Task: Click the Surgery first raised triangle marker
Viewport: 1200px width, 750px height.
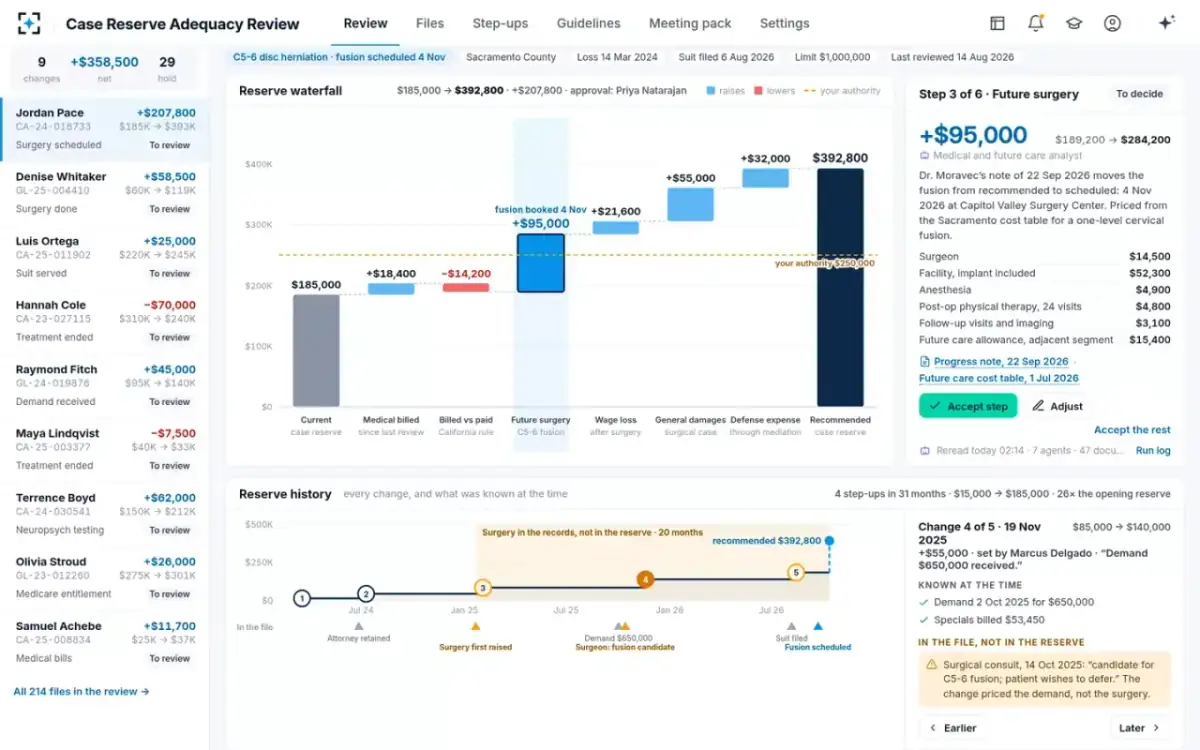Action: [475, 626]
